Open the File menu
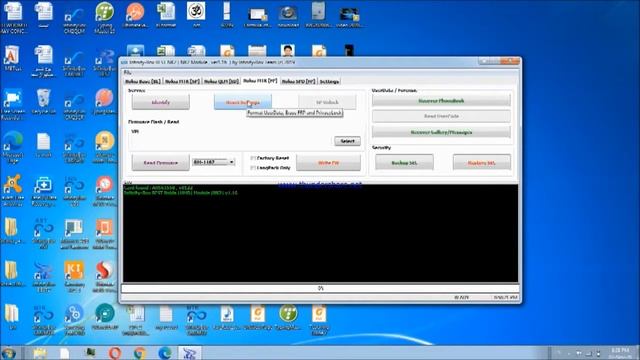This screenshot has width=640, height=360. pos(127,72)
